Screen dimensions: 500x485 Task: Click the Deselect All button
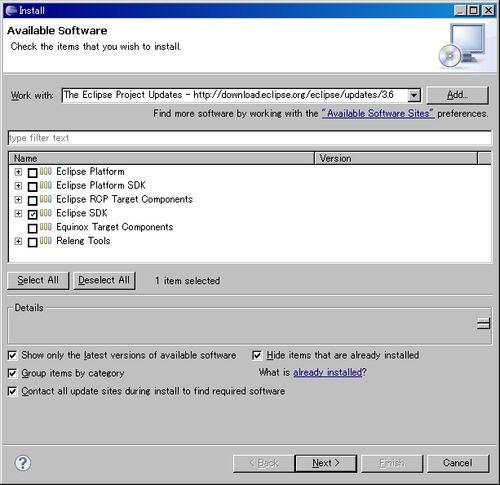pyautogui.click(x=104, y=280)
